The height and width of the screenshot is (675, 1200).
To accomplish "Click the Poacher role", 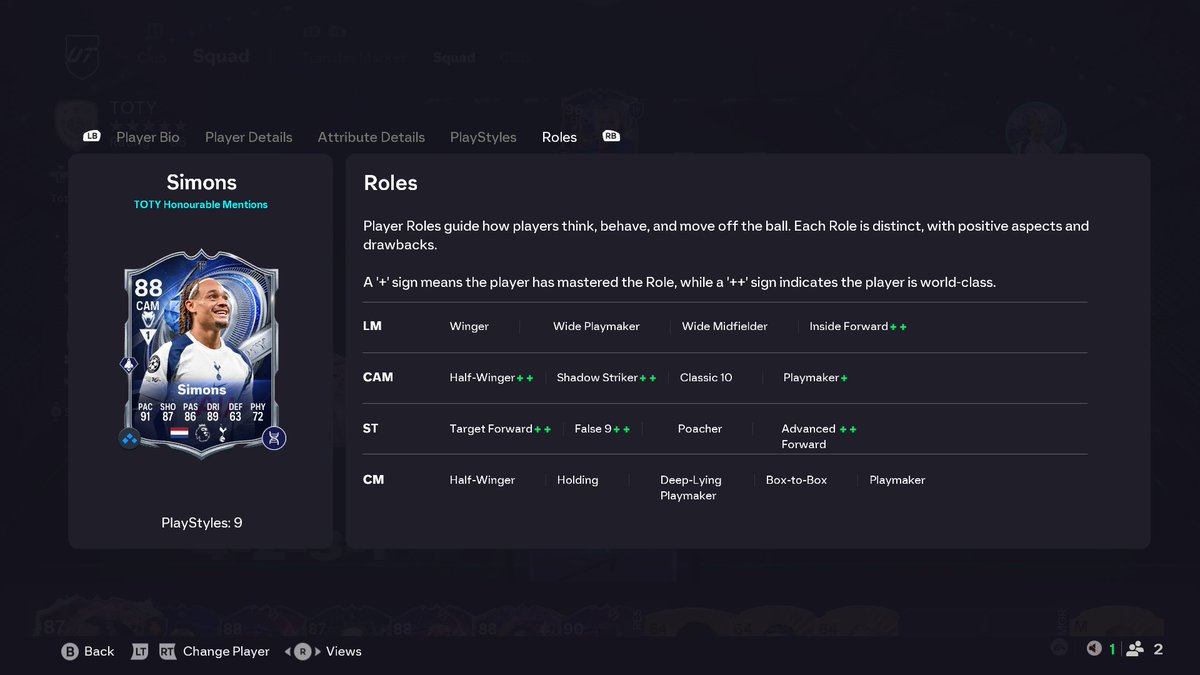I will pyautogui.click(x=700, y=429).
